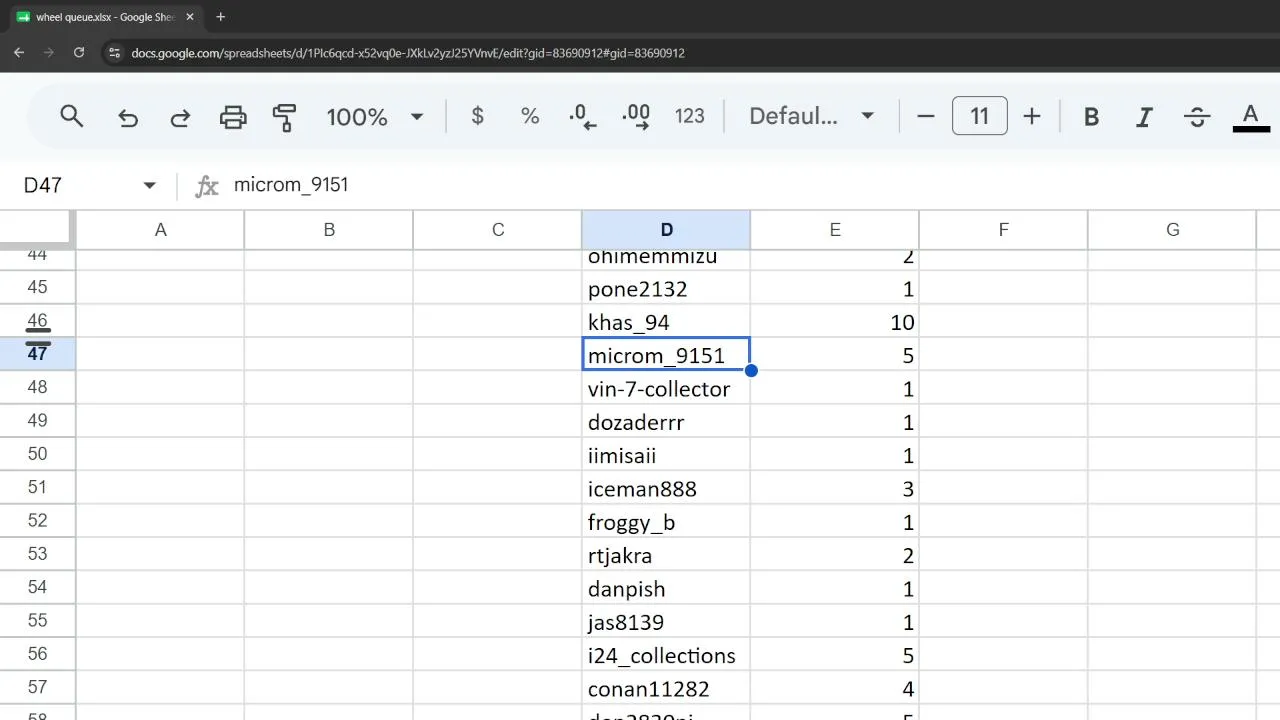Image resolution: width=1280 pixels, height=720 pixels.
Task: Format as percent
Action: click(530, 117)
